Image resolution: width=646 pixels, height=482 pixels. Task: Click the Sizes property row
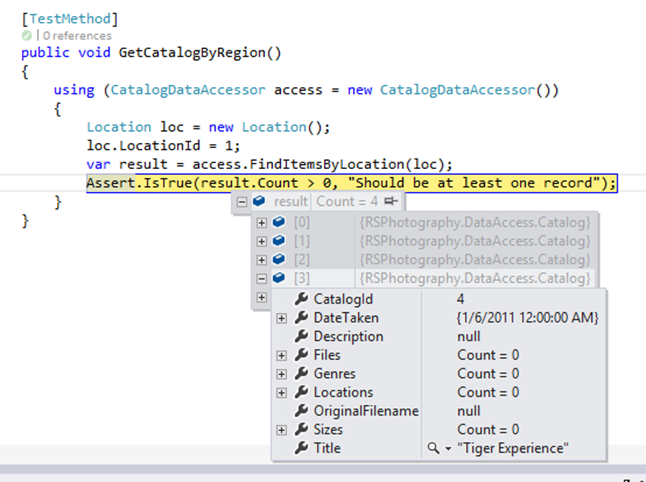point(327,430)
